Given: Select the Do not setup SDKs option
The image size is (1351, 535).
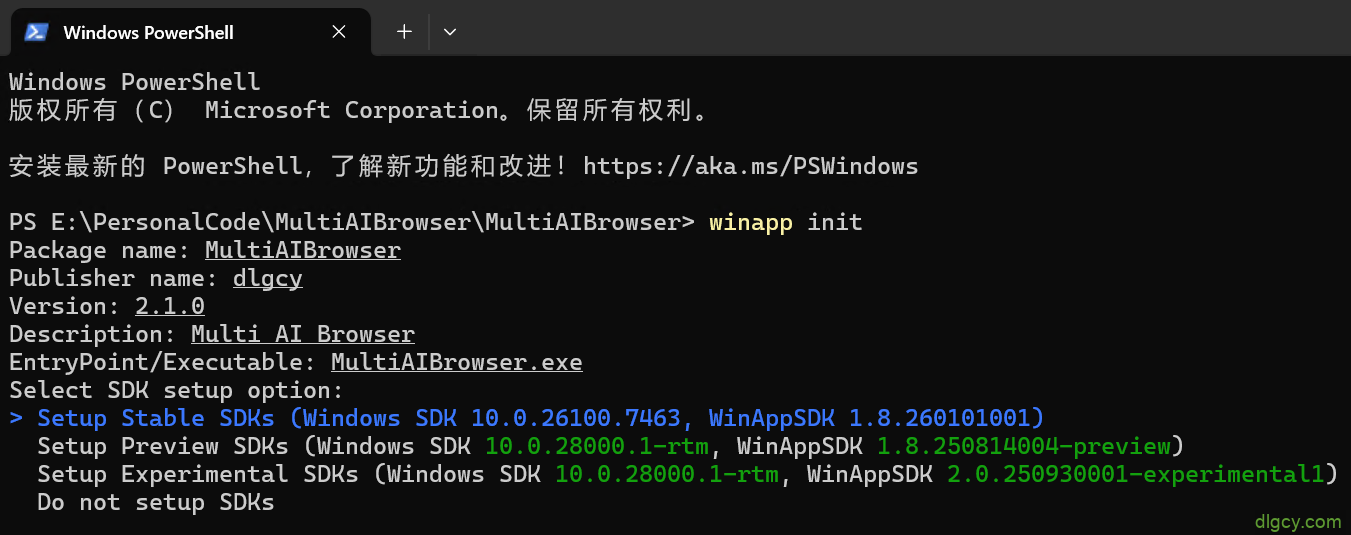Looking at the screenshot, I should (x=155, y=502).
